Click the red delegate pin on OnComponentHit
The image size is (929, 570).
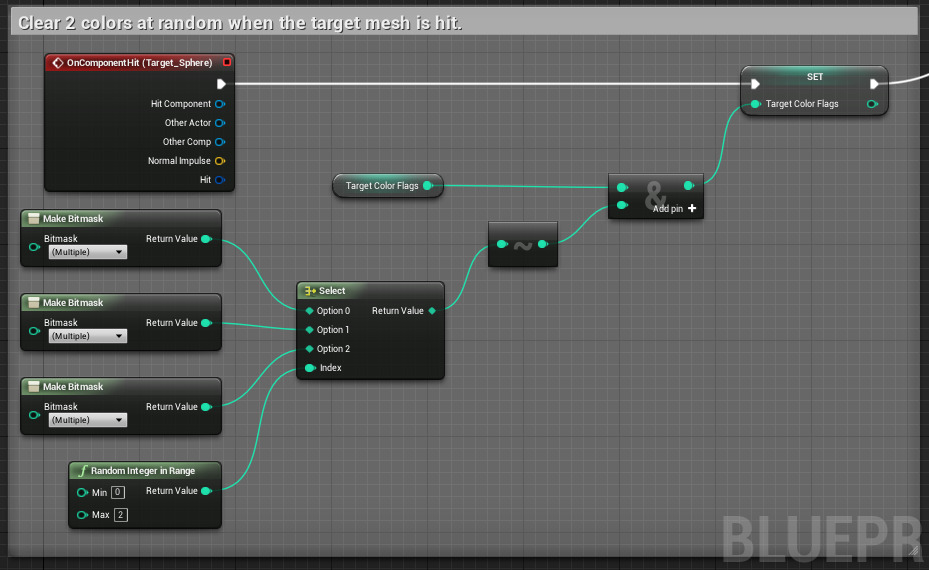point(227,63)
